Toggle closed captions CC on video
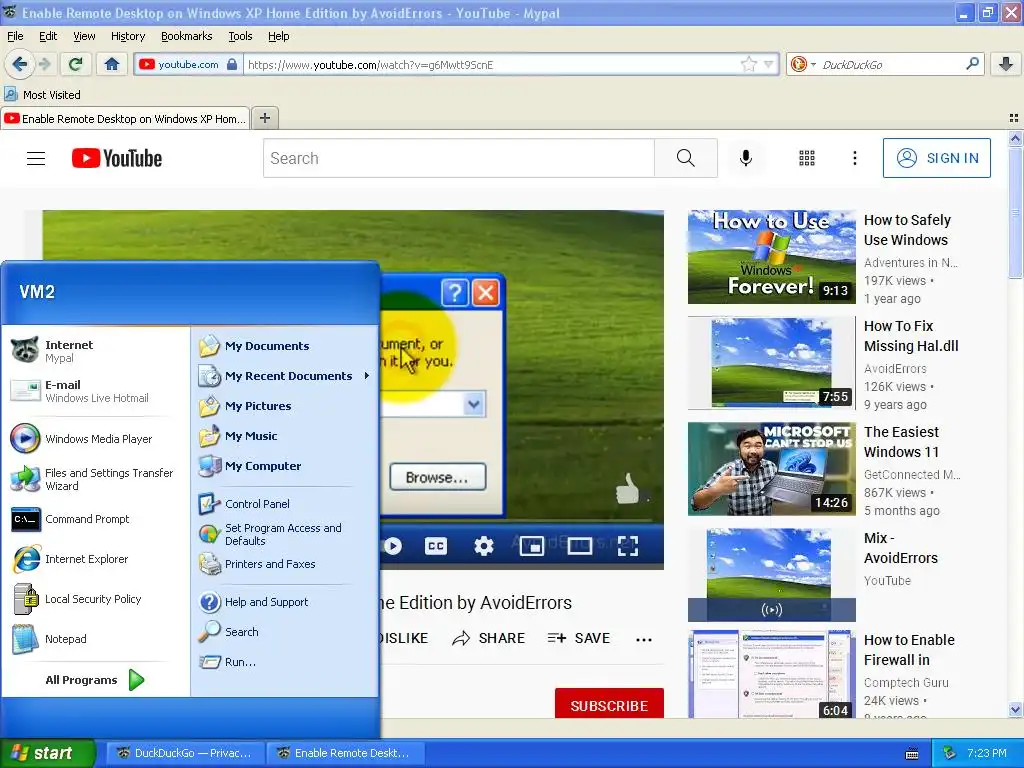Screen dimensions: 1024x768 coord(436,545)
